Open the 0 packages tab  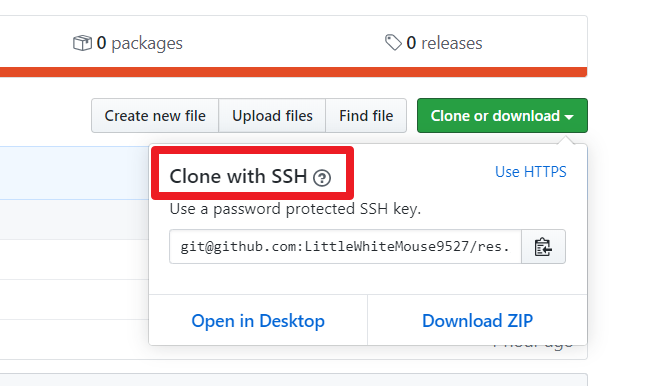coord(127,43)
